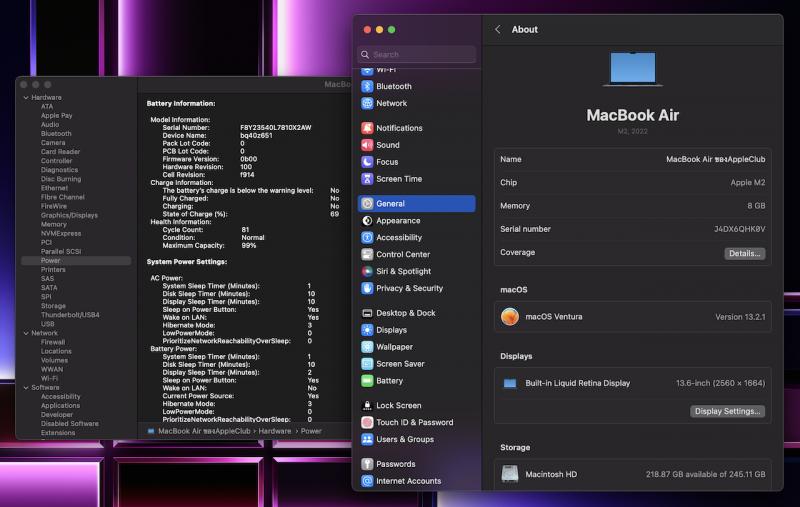Open Privacy & Security hand icon
This screenshot has width=800, height=507.
pos(367,288)
